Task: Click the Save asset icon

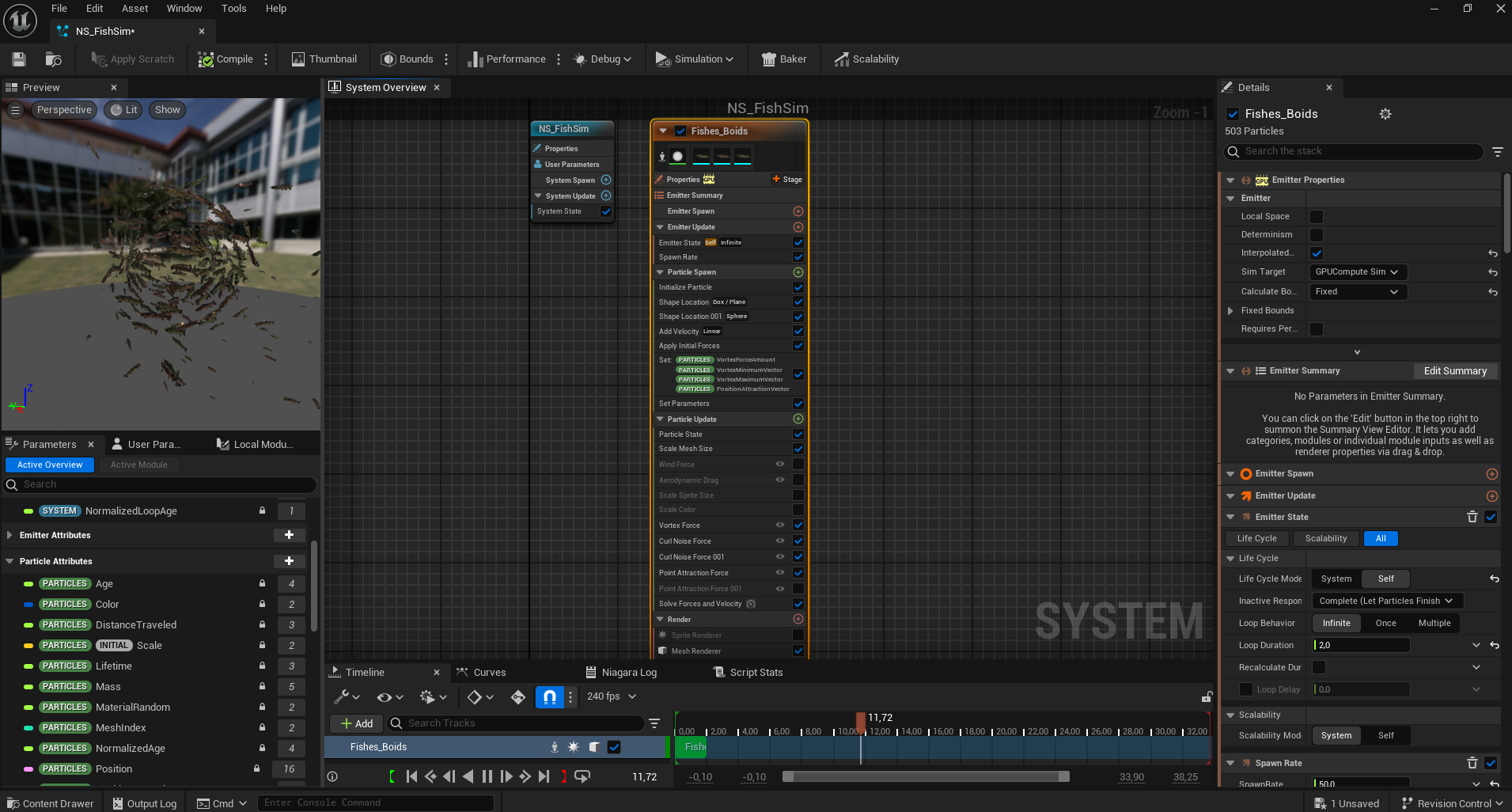Action: coord(19,59)
